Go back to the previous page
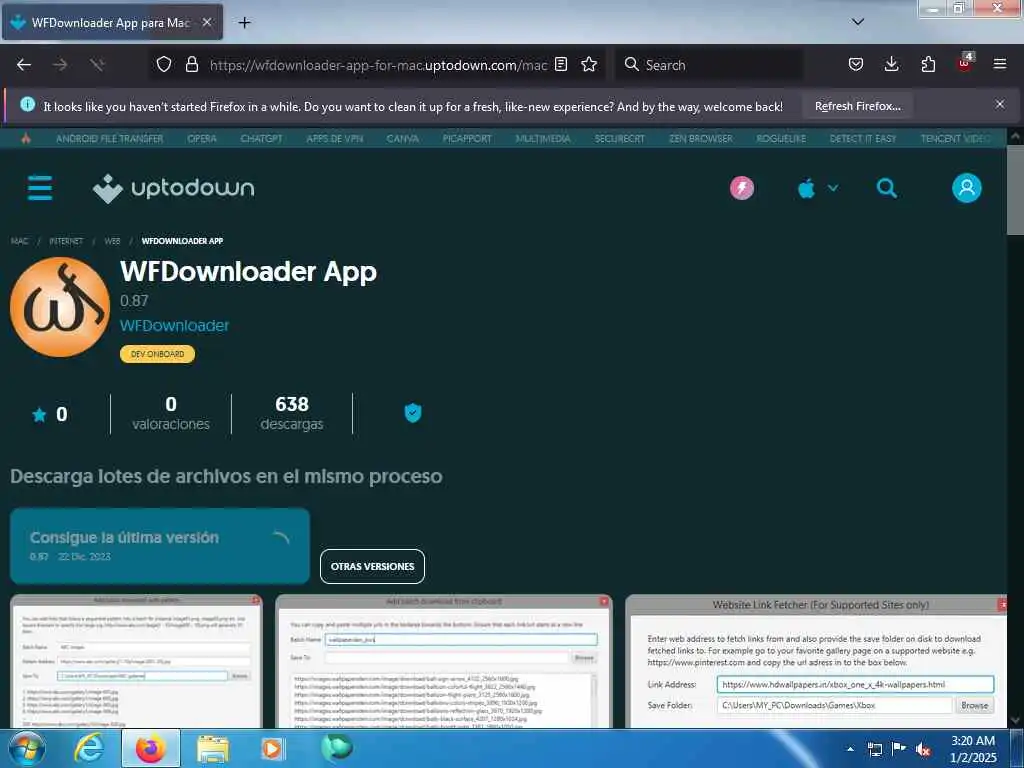This screenshot has height=768, width=1024. click(24, 65)
